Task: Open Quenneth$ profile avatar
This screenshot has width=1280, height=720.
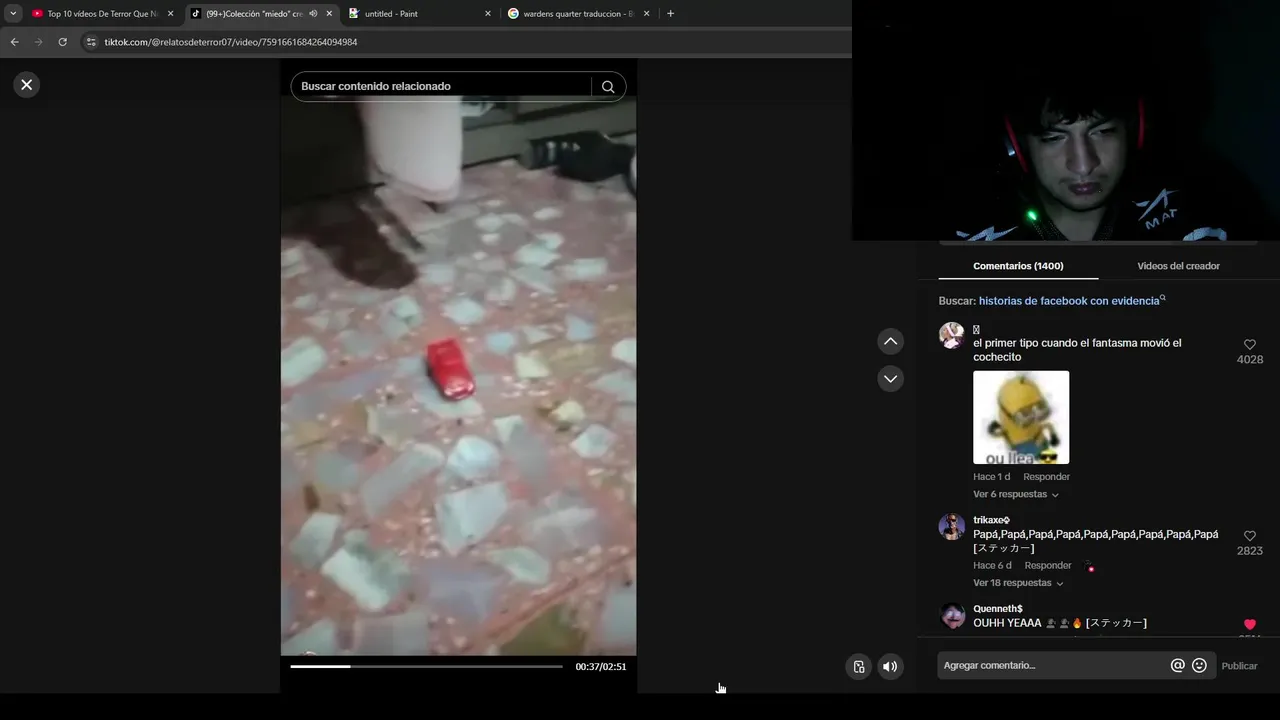Action: (x=952, y=615)
